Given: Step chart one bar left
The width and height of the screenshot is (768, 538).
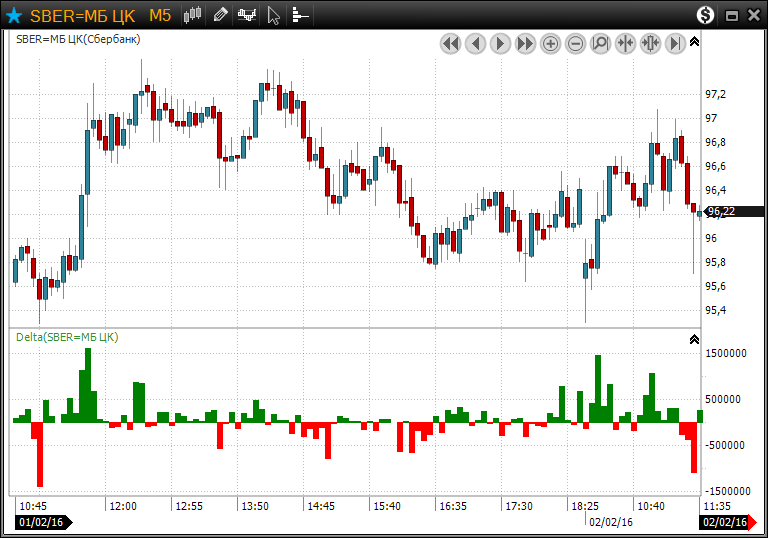Looking at the screenshot, I should 475,43.
